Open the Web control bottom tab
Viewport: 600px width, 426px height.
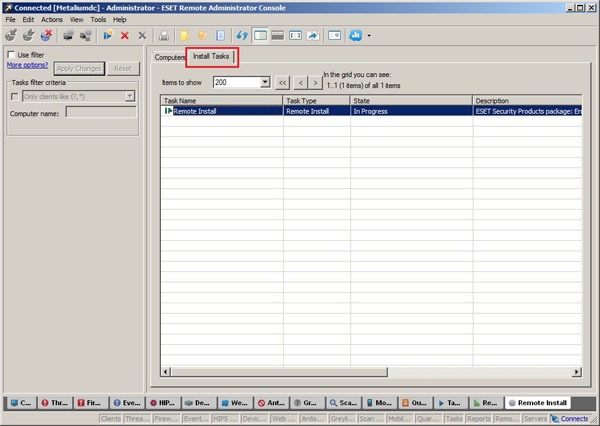[x=235, y=403]
